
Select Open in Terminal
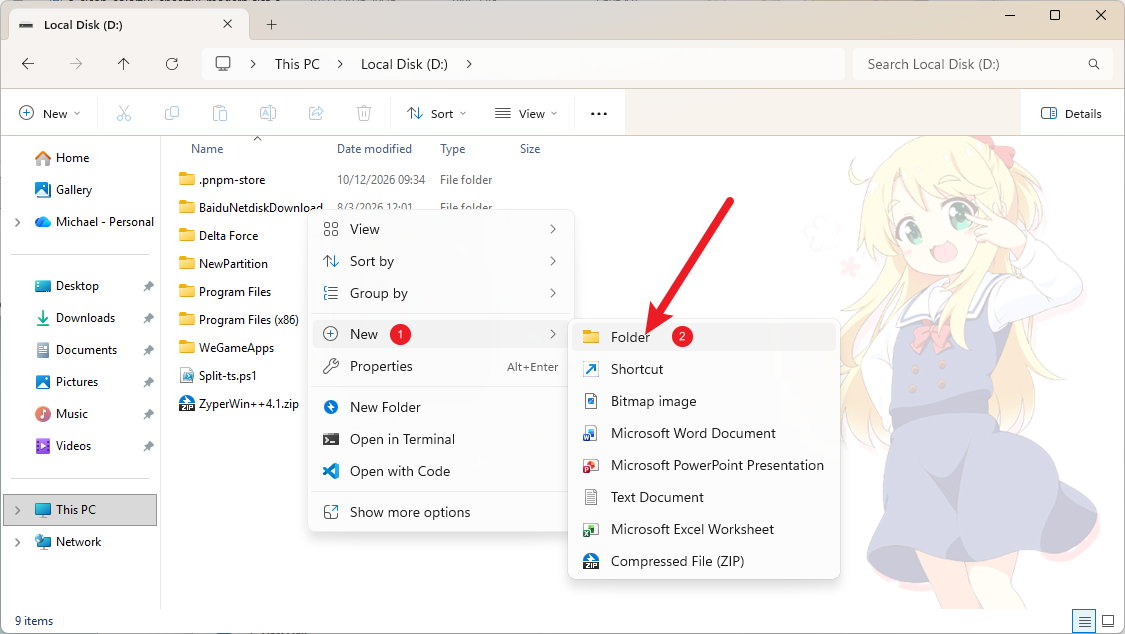point(441,439)
